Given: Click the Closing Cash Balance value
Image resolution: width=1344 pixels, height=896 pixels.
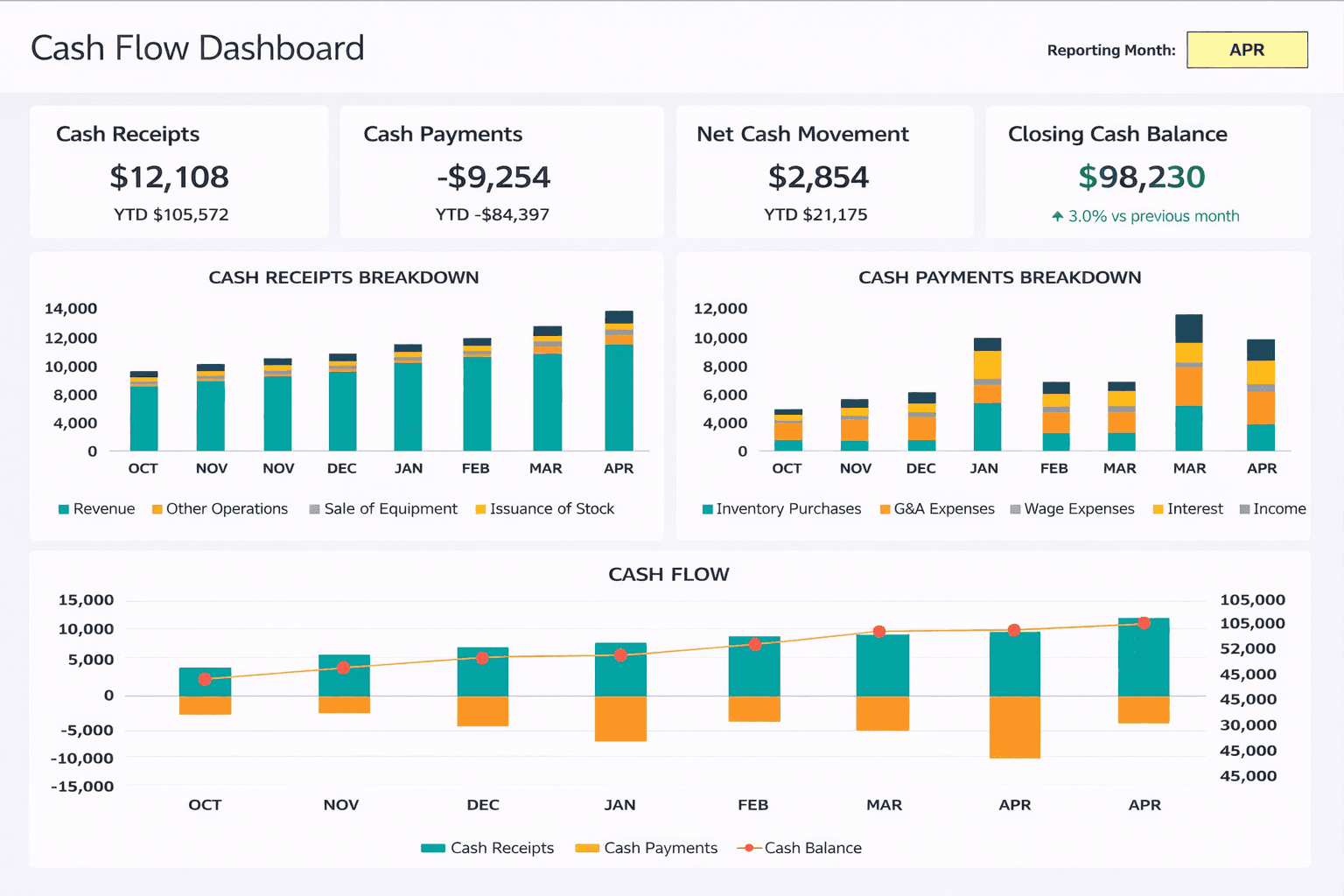Looking at the screenshot, I should pos(1142,177).
